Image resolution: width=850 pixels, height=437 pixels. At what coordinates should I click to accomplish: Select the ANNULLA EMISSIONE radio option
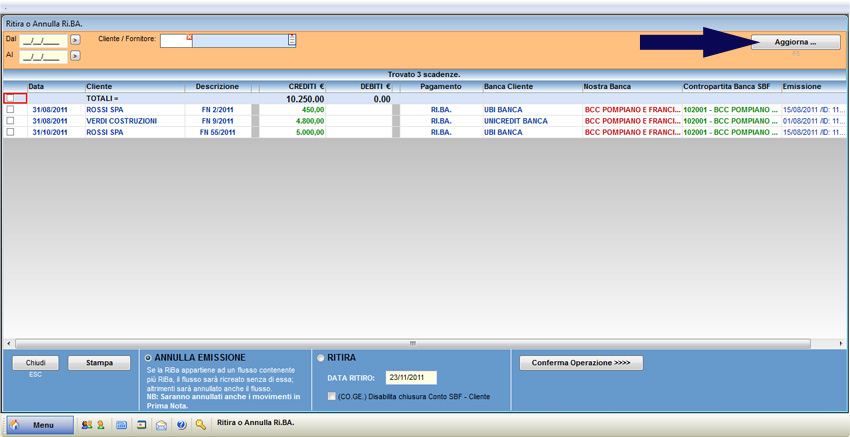point(149,358)
